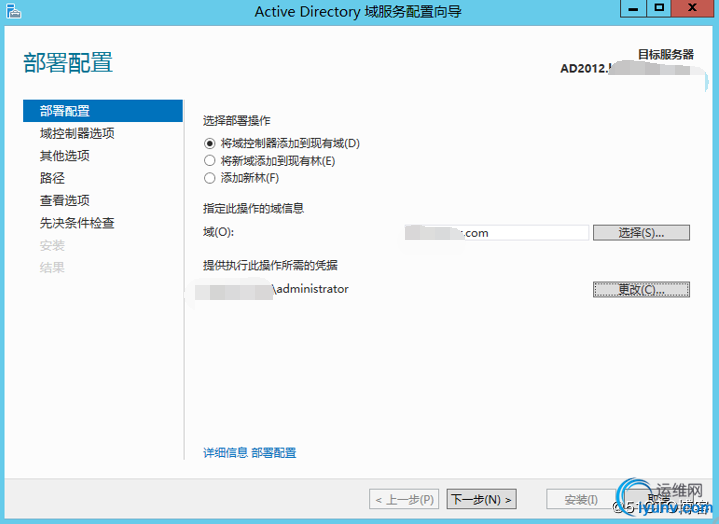Open the 部署配置 step in sidebar
719x524 pixels.
click(x=103, y=111)
